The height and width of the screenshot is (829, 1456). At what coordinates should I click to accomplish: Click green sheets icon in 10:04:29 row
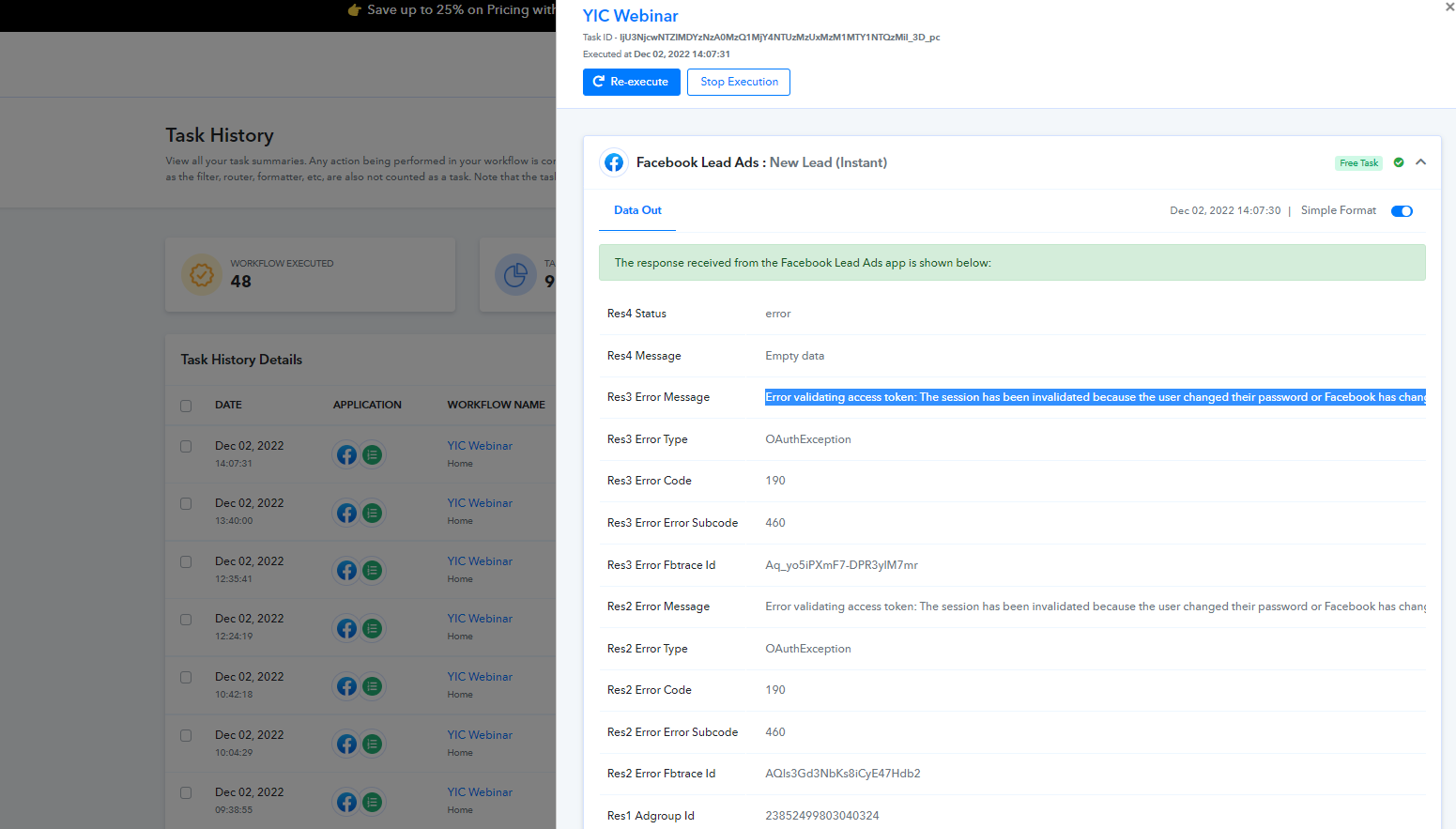click(x=373, y=745)
